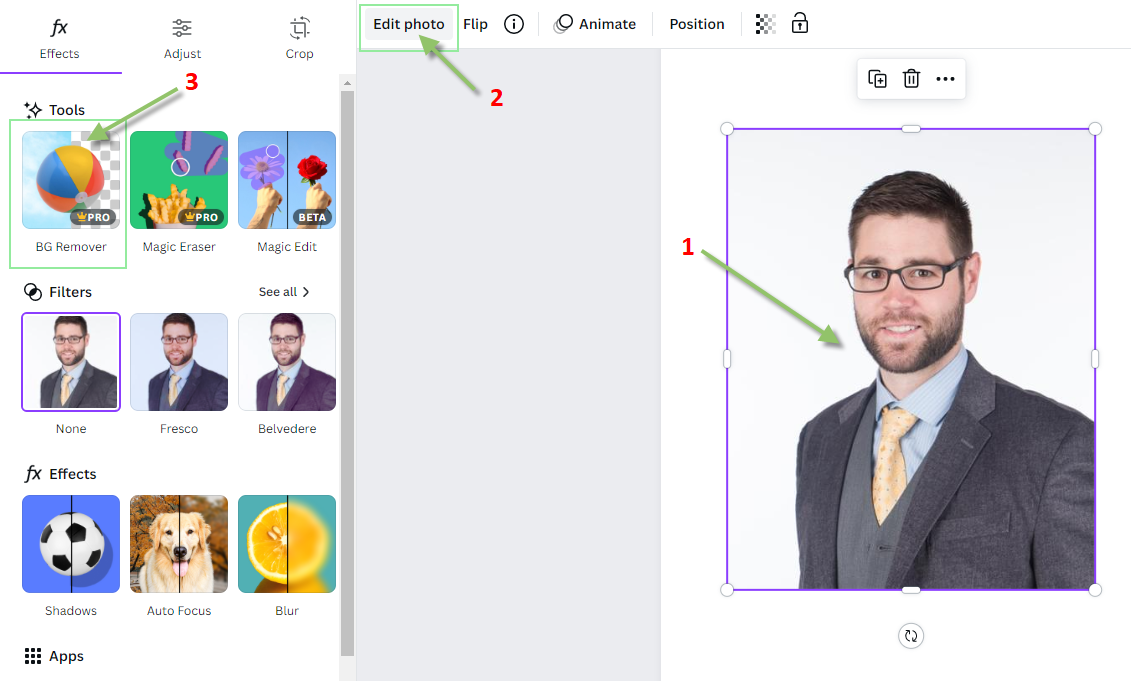Apply the Blur effect

tap(287, 544)
